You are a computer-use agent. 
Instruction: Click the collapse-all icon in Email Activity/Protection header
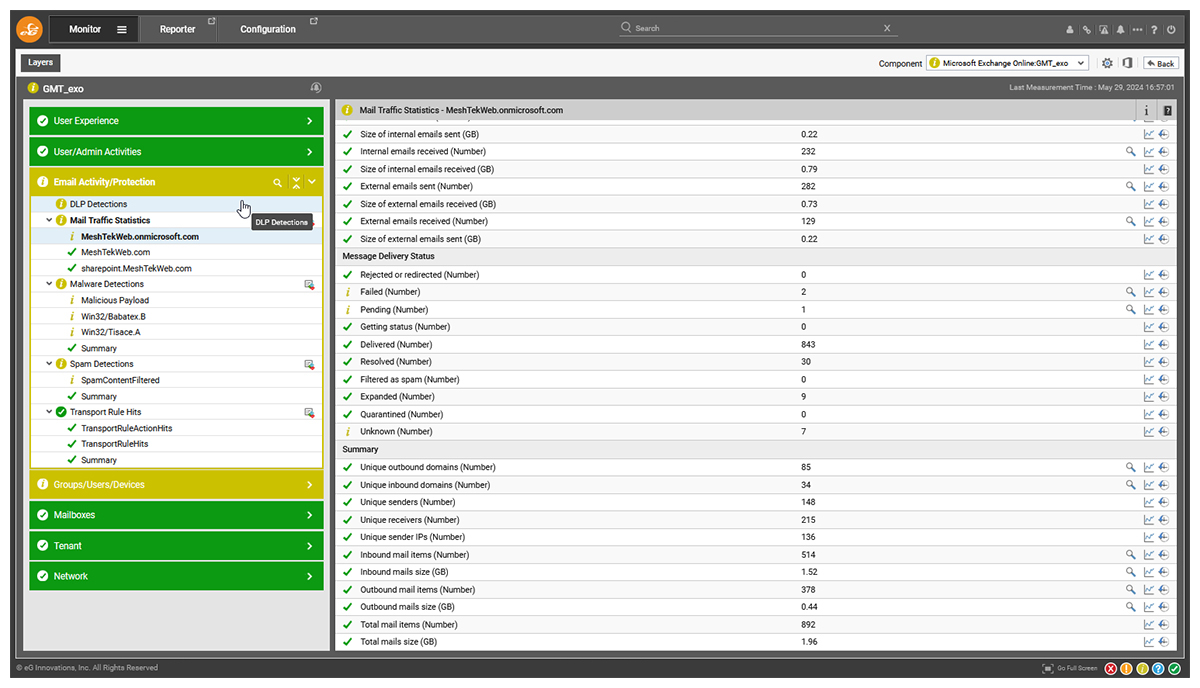pyautogui.click(x=296, y=182)
